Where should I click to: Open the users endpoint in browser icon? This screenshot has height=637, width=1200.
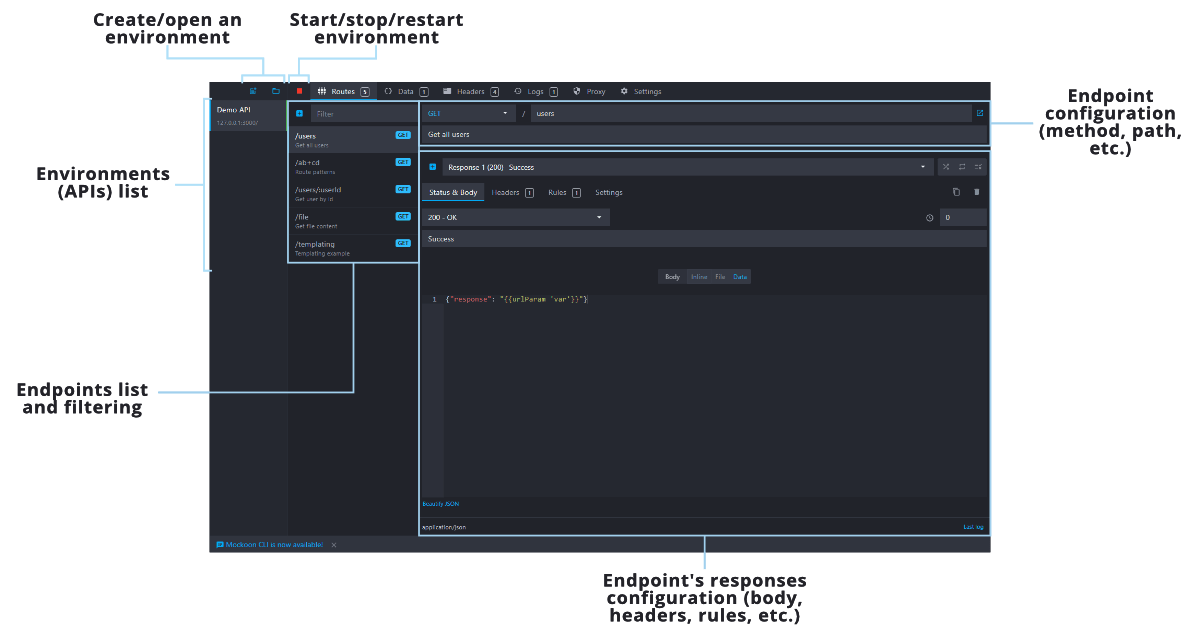click(980, 113)
